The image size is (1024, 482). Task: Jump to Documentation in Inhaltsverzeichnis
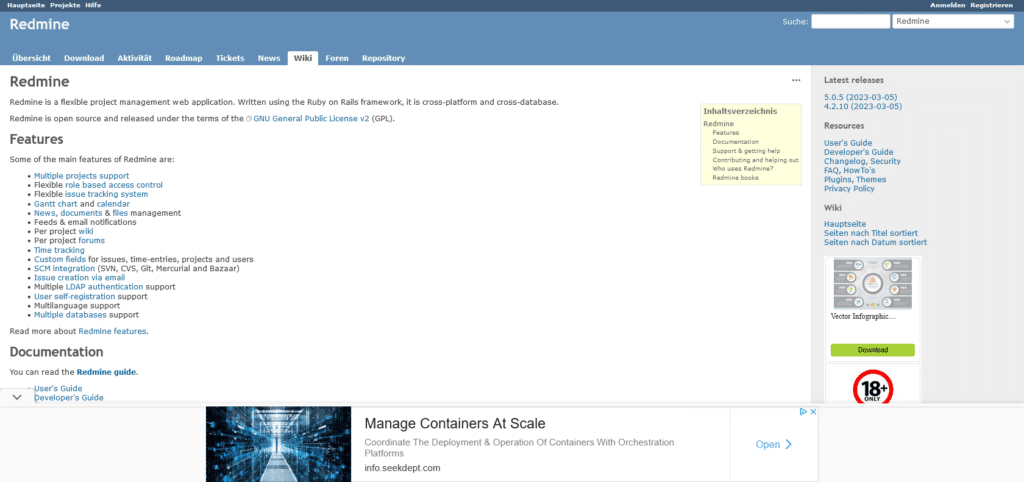tap(735, 142)
